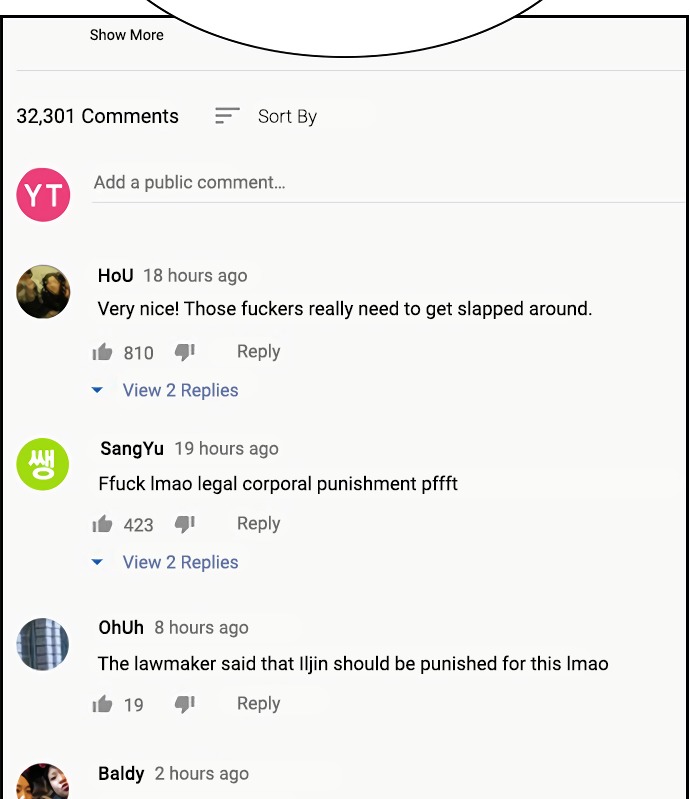Open the pink YT user avatar
This screenshot has height=799, width=690.
point(43,195)
